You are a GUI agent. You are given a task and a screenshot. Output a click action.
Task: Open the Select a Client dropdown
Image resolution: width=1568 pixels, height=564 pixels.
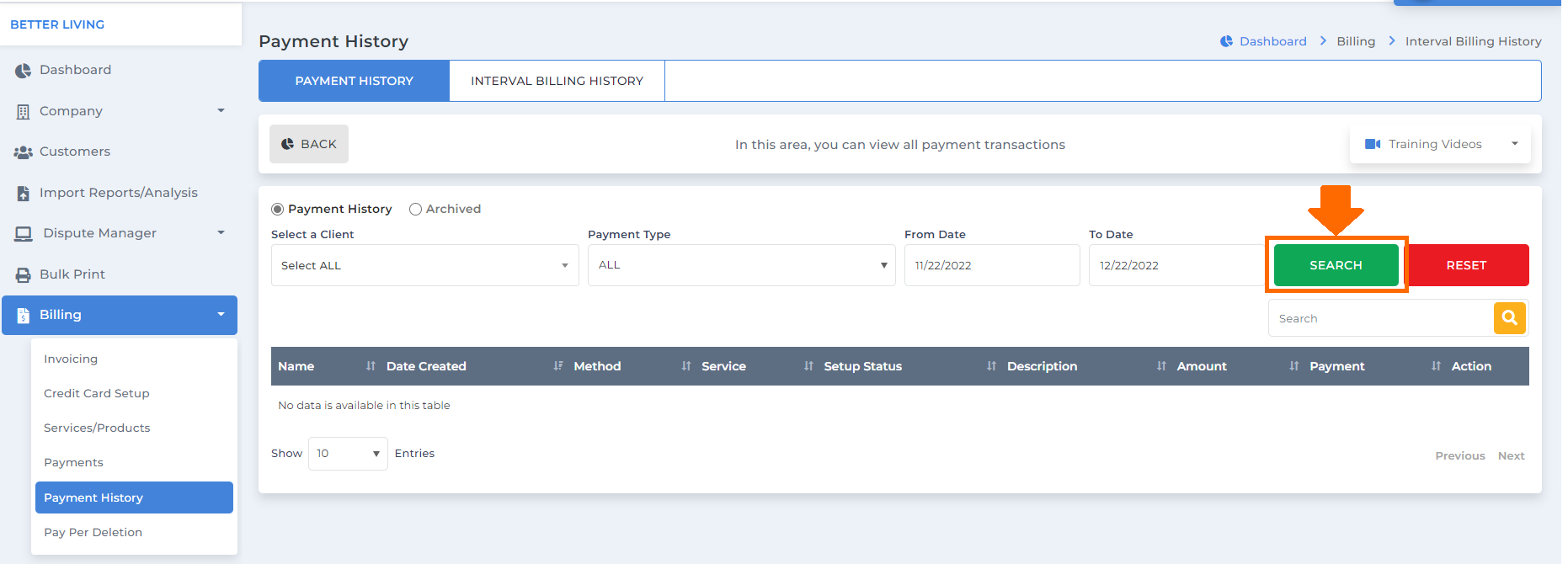pyautogui.click(x=425, y=265)
